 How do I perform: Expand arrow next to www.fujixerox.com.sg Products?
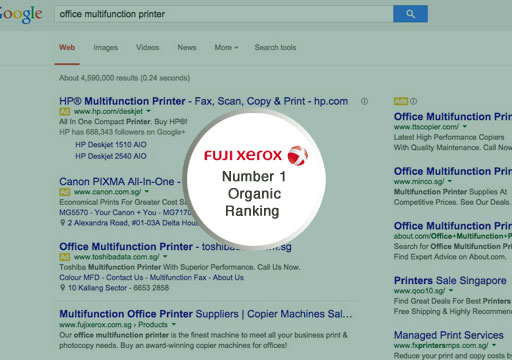[174, 324]
